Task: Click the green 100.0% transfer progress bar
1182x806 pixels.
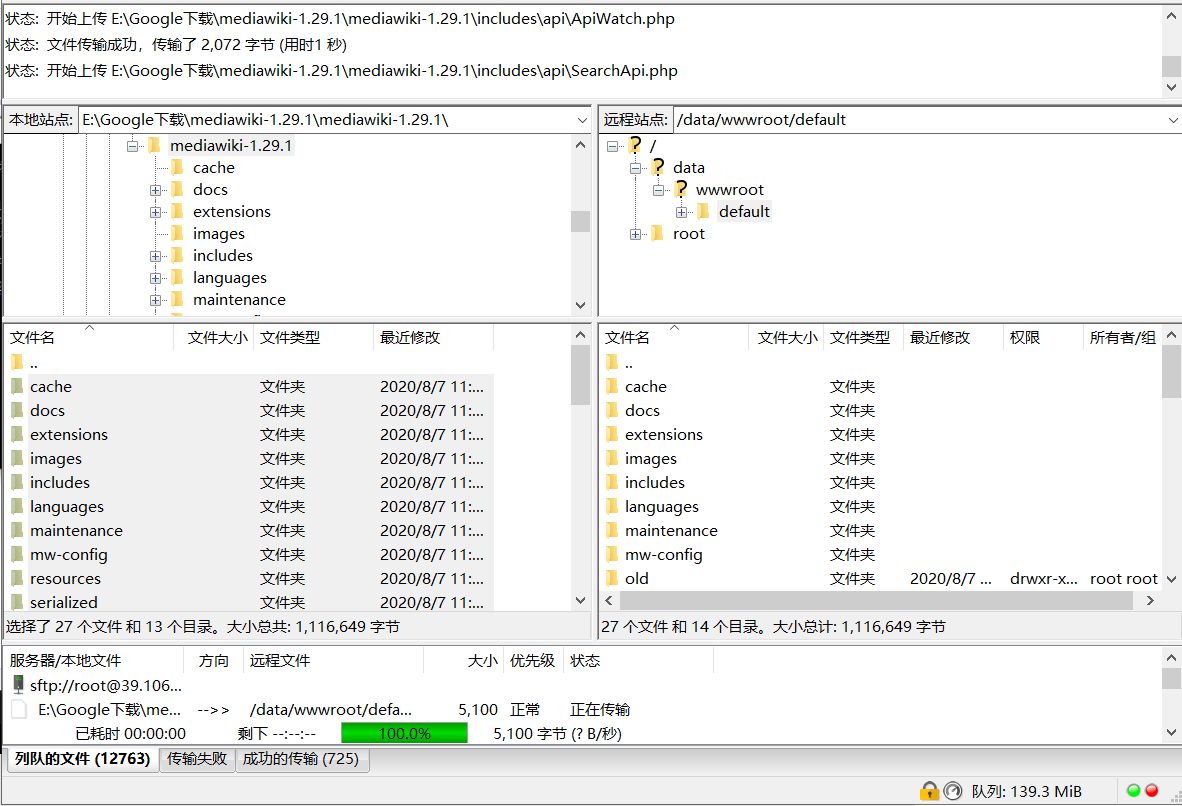Action: point(404,733)
